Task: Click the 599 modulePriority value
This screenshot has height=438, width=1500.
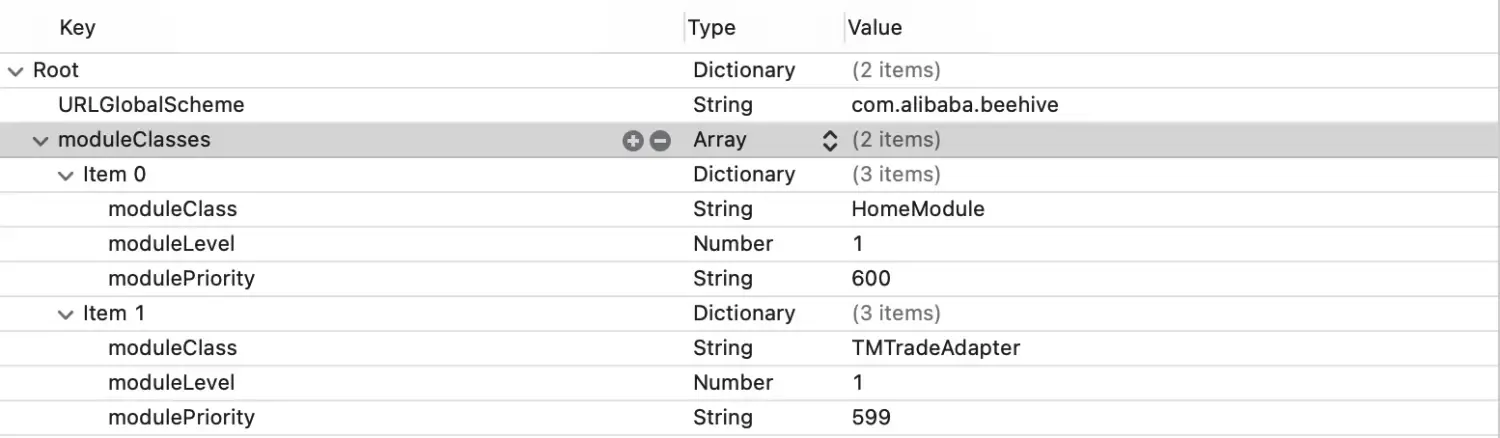Action: [870, 417]
